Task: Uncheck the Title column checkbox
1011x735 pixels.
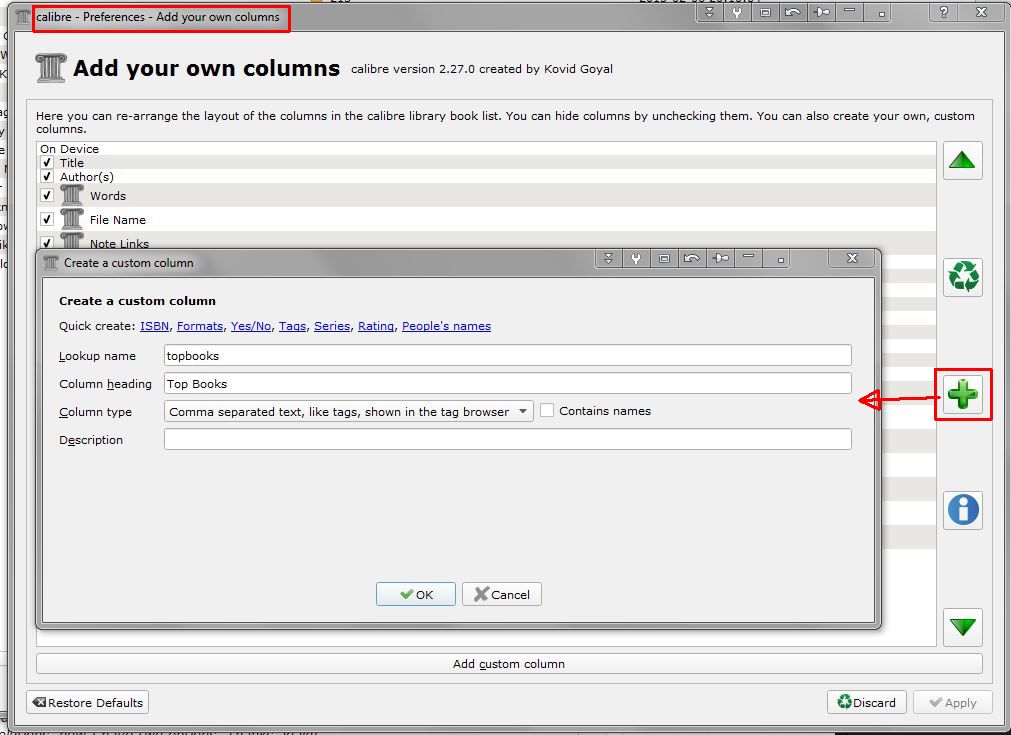Action: tap(46, 162)
